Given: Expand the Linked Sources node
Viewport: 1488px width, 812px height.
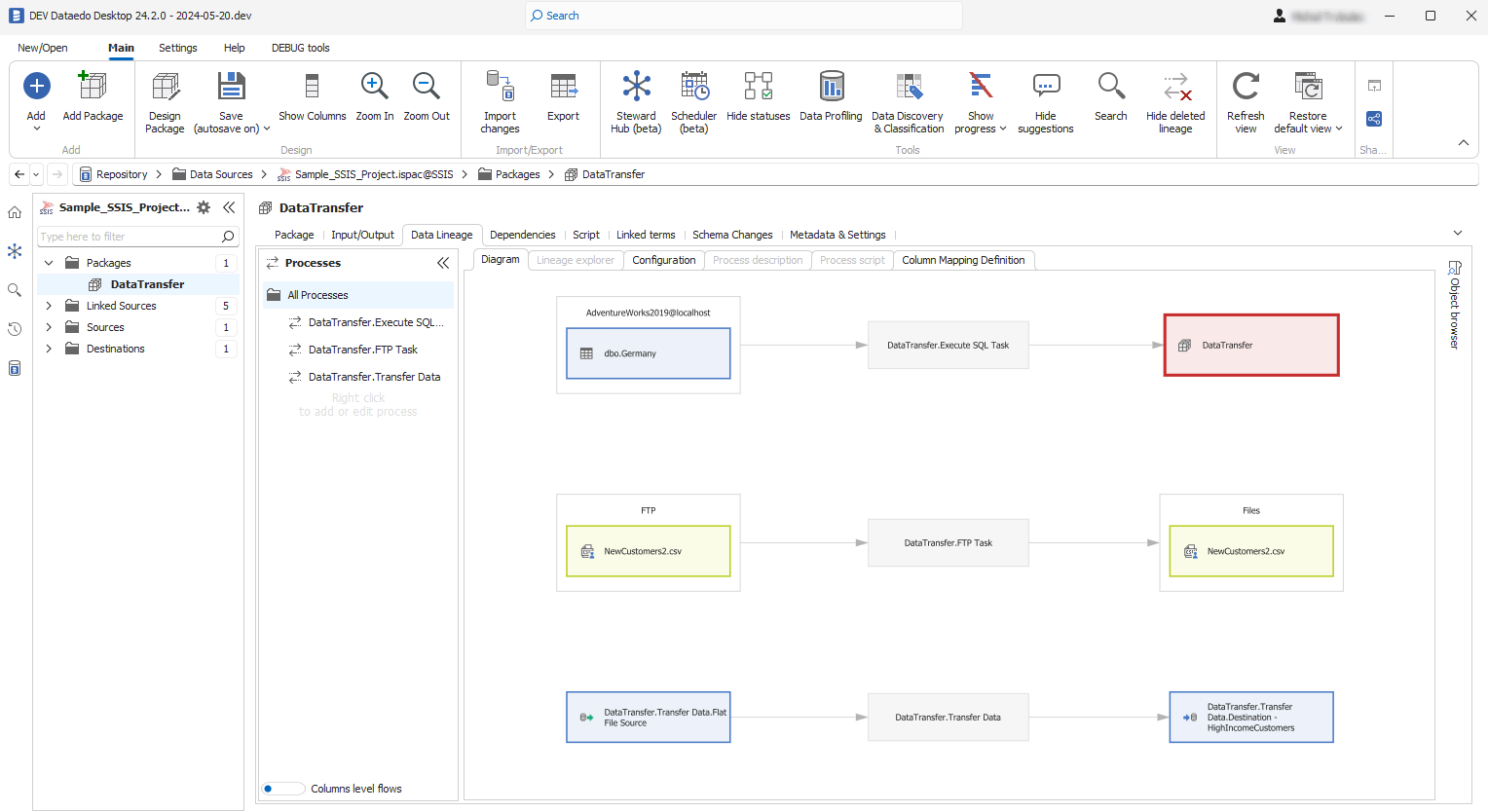Looking at the screenshot, I should pos(49,306).
